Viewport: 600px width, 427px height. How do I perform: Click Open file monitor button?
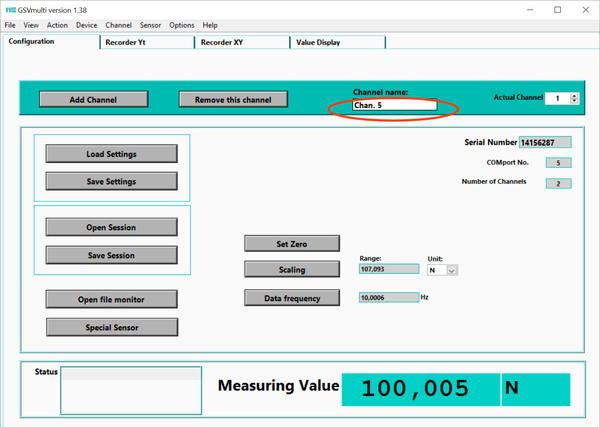pos(112,299)
